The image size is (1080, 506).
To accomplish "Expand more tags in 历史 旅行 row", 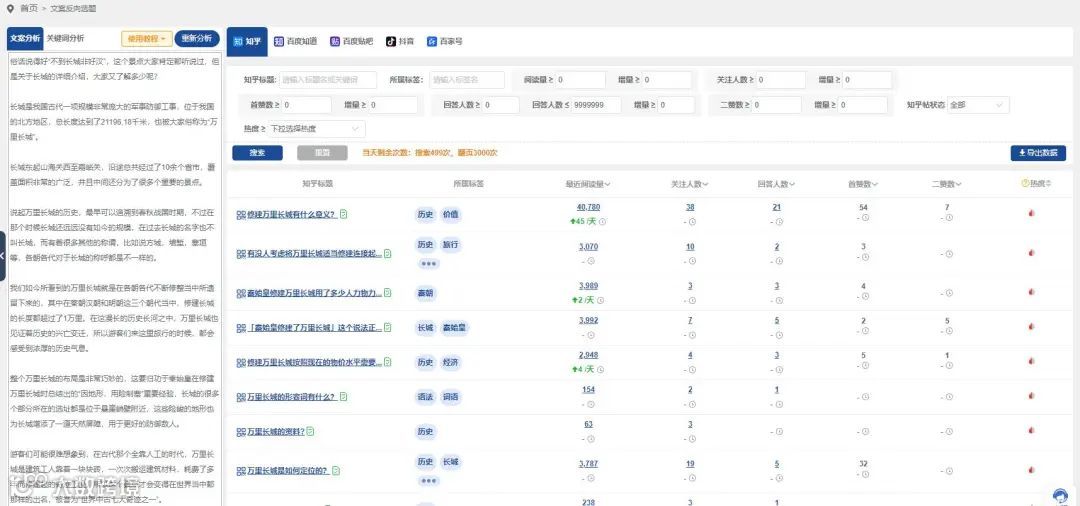I will (x=428, y=263).
